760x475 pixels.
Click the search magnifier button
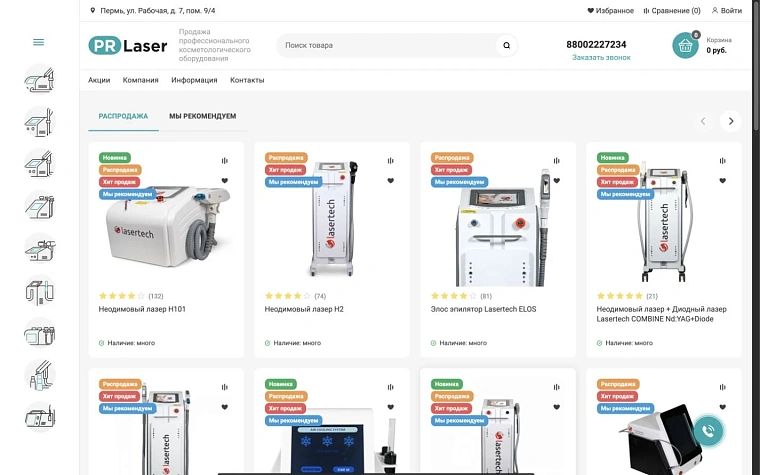(507, 46)
